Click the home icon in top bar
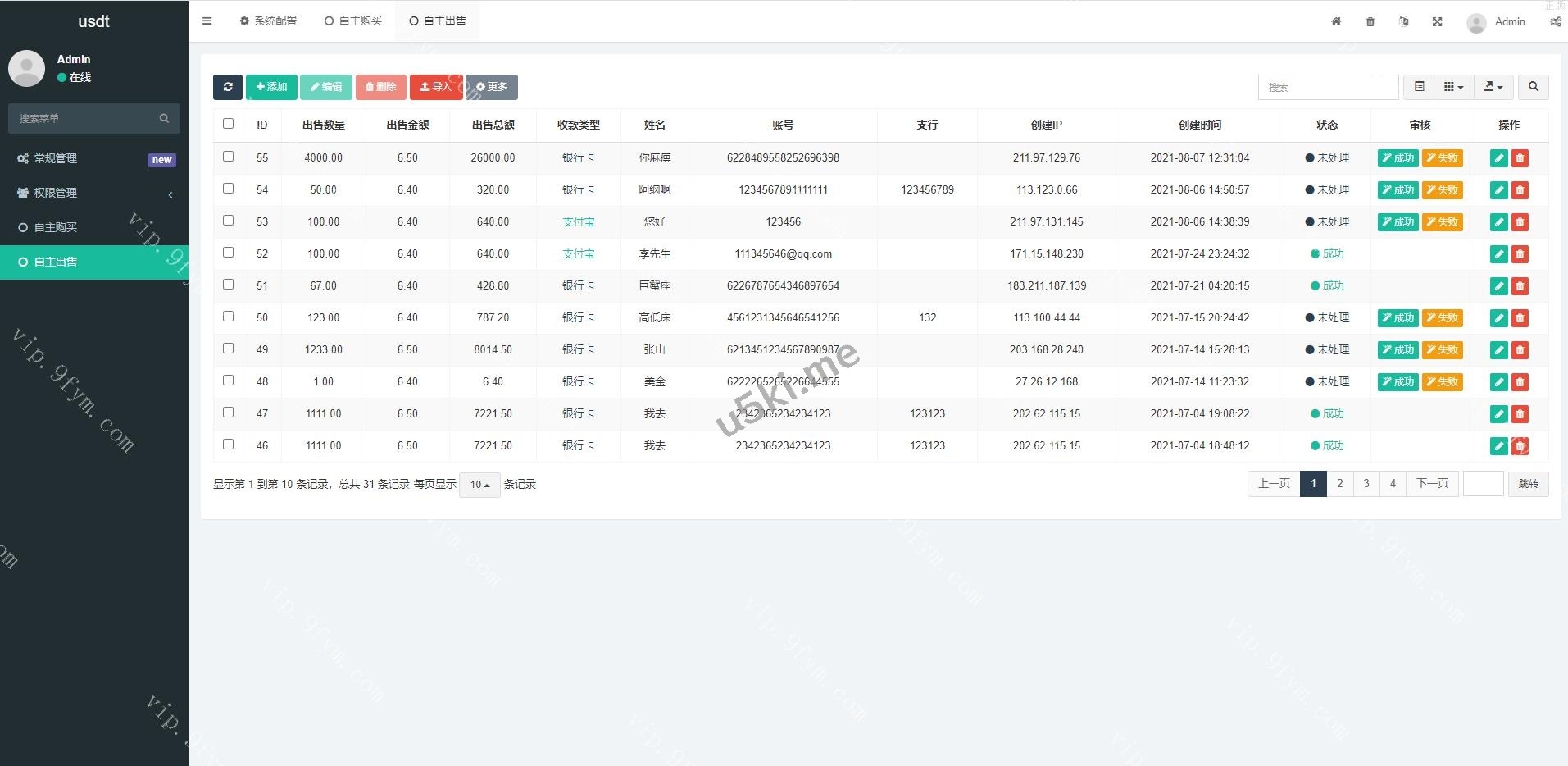 pos(1336,22)
